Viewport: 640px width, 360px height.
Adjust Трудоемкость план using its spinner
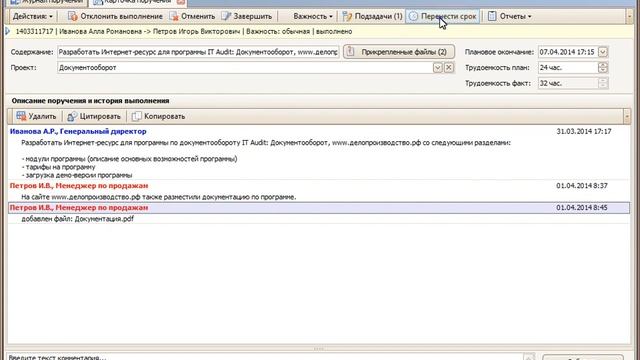click(x=603, y=68)
